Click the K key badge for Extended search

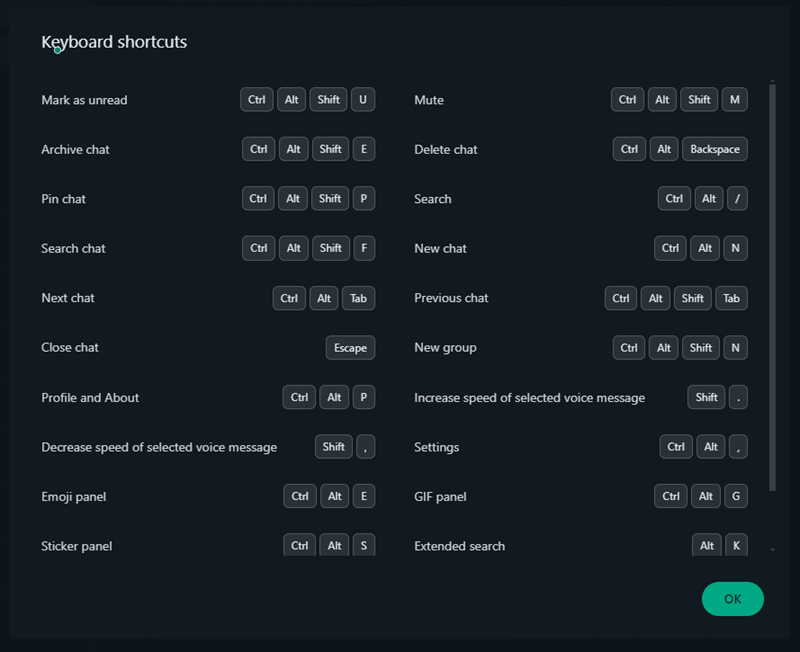(x=736, y=546)
